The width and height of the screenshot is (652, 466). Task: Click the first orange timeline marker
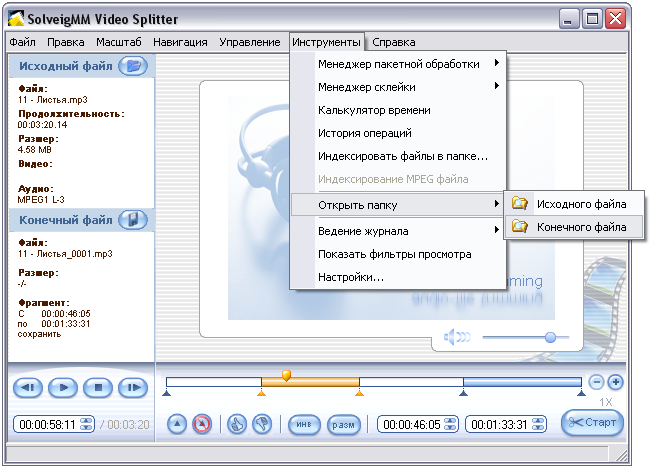pos(261,392)
